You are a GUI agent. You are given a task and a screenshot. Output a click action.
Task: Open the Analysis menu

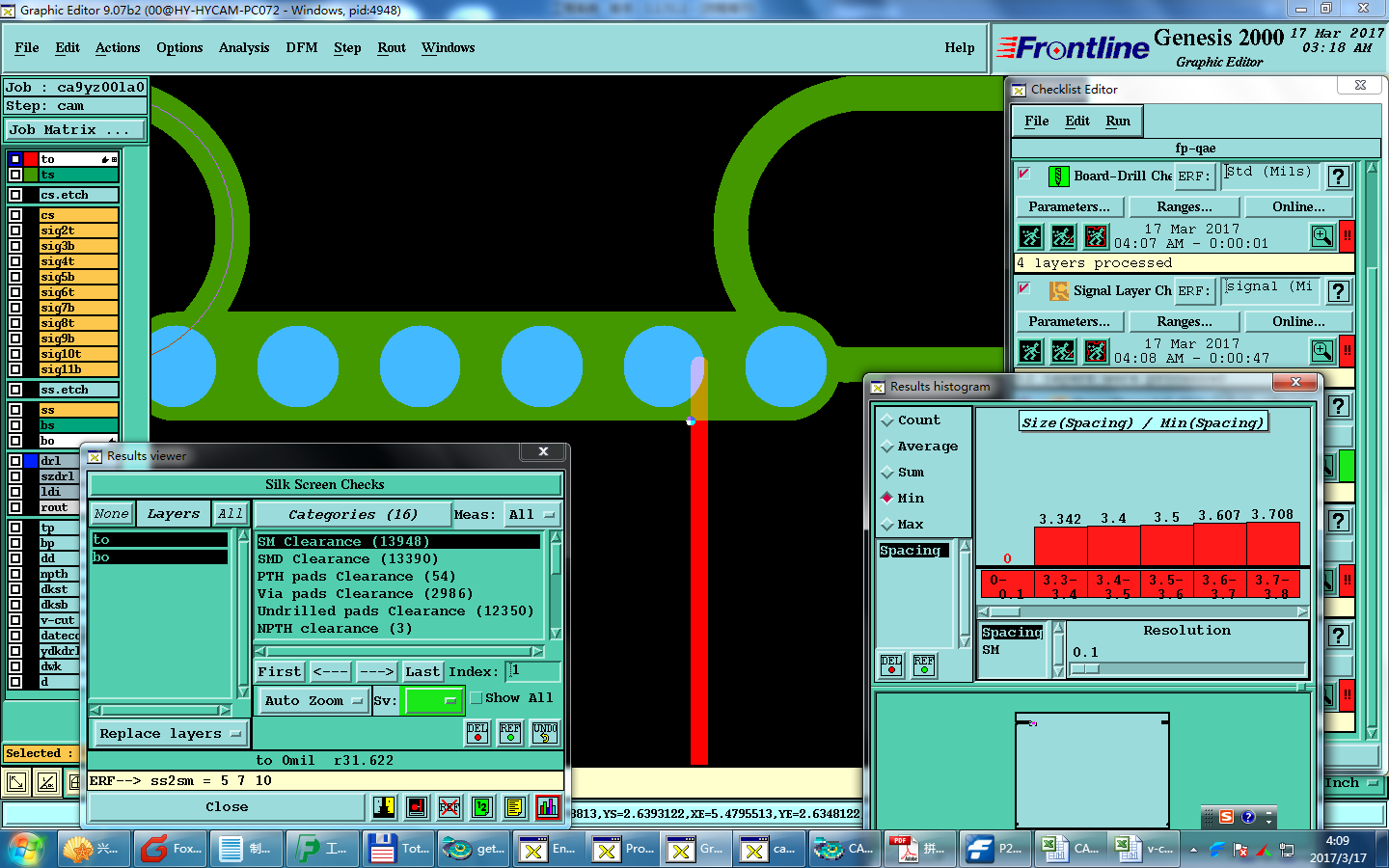[244, 47]
